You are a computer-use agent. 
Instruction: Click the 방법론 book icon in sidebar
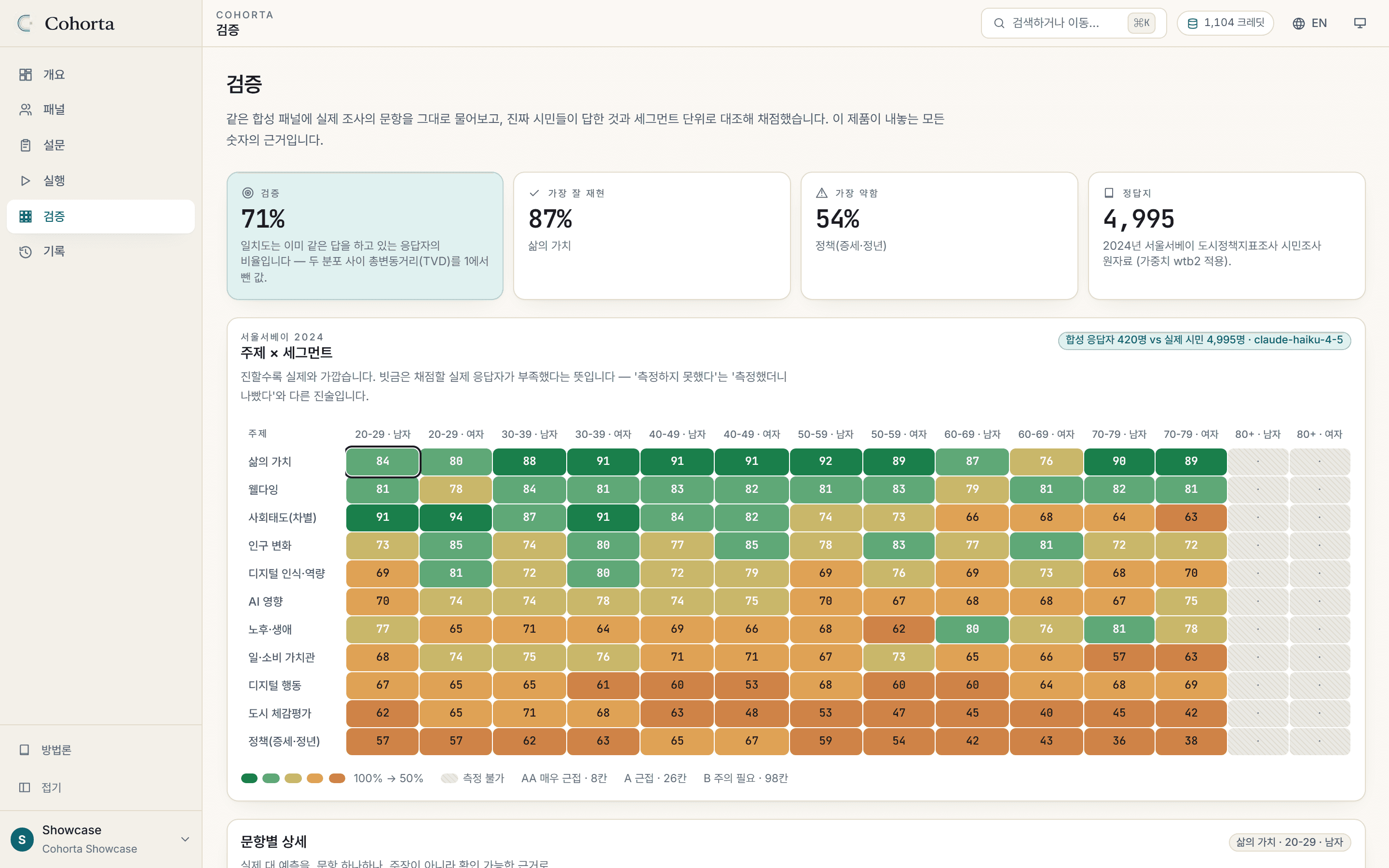click(x=24, y=750)
